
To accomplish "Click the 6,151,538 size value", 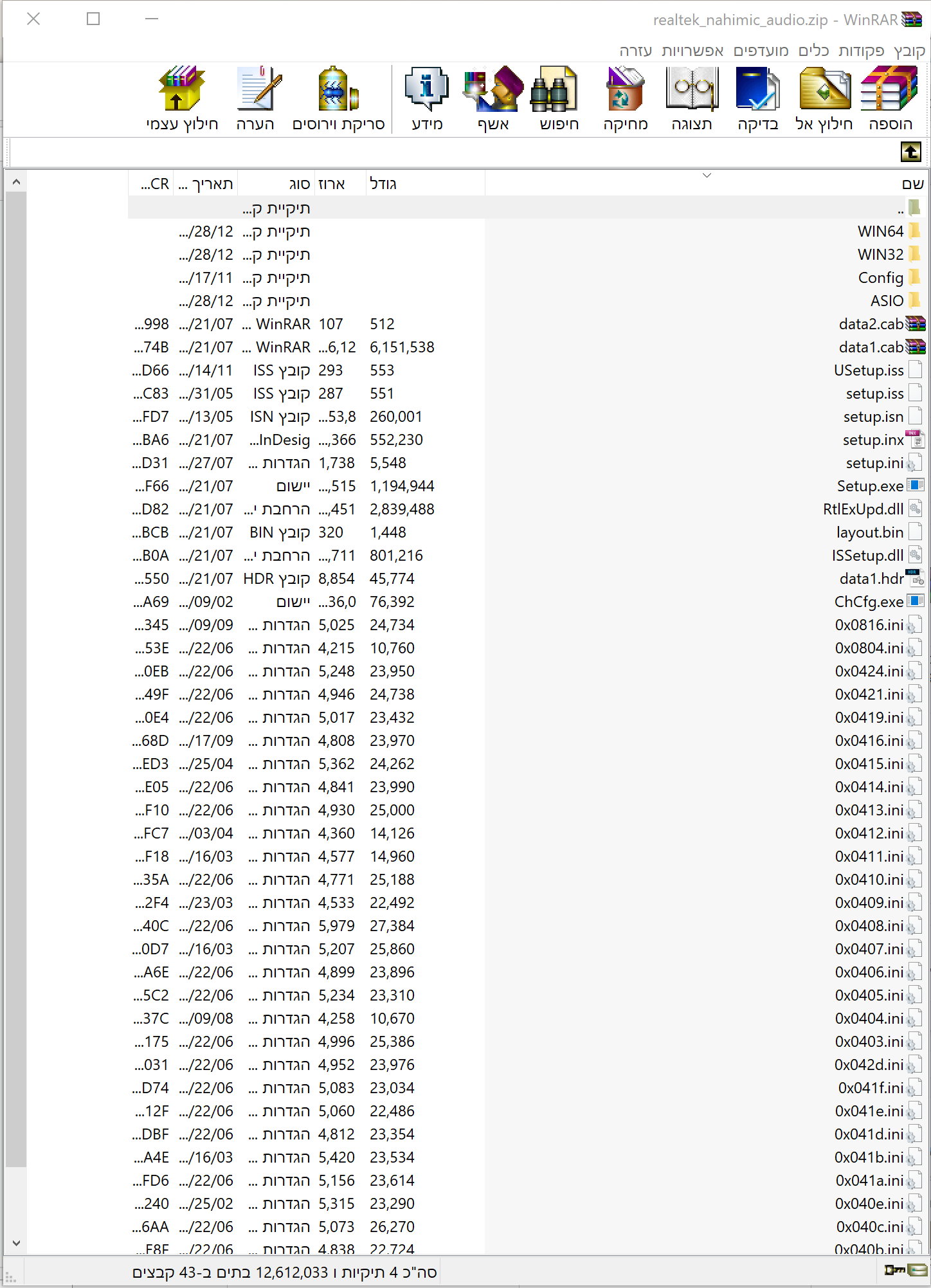I will 402,347.
